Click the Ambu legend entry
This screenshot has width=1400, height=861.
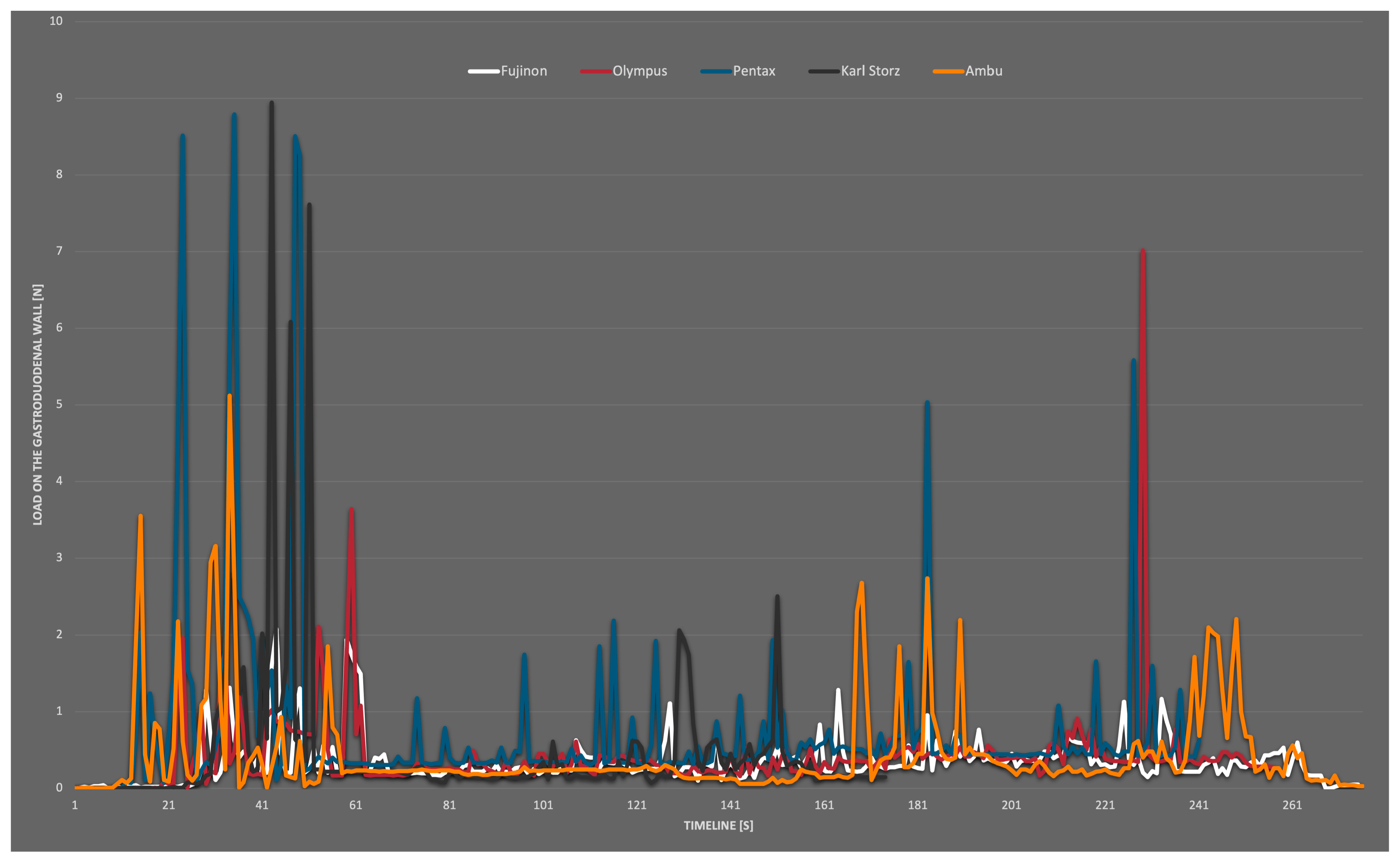983,71
